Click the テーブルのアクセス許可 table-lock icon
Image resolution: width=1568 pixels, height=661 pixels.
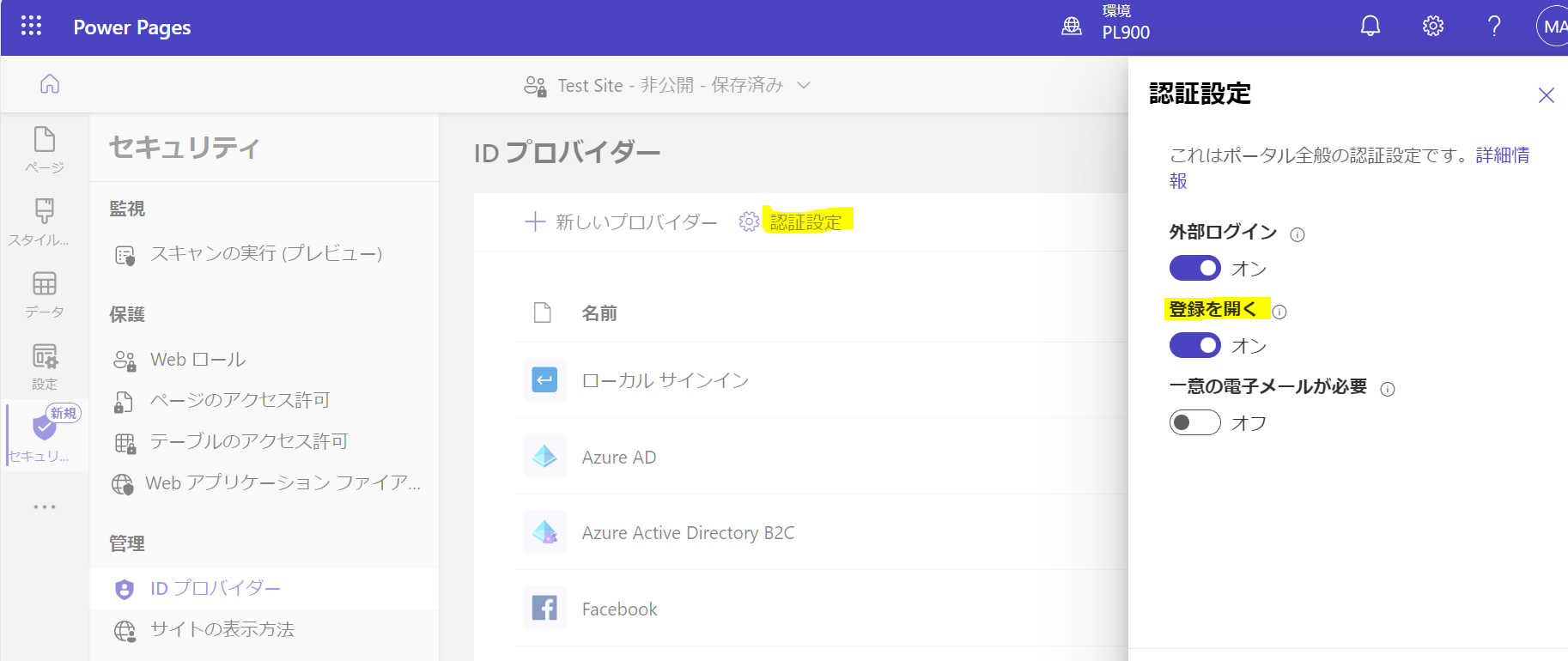pyautogui.click(x=125, y=443)
